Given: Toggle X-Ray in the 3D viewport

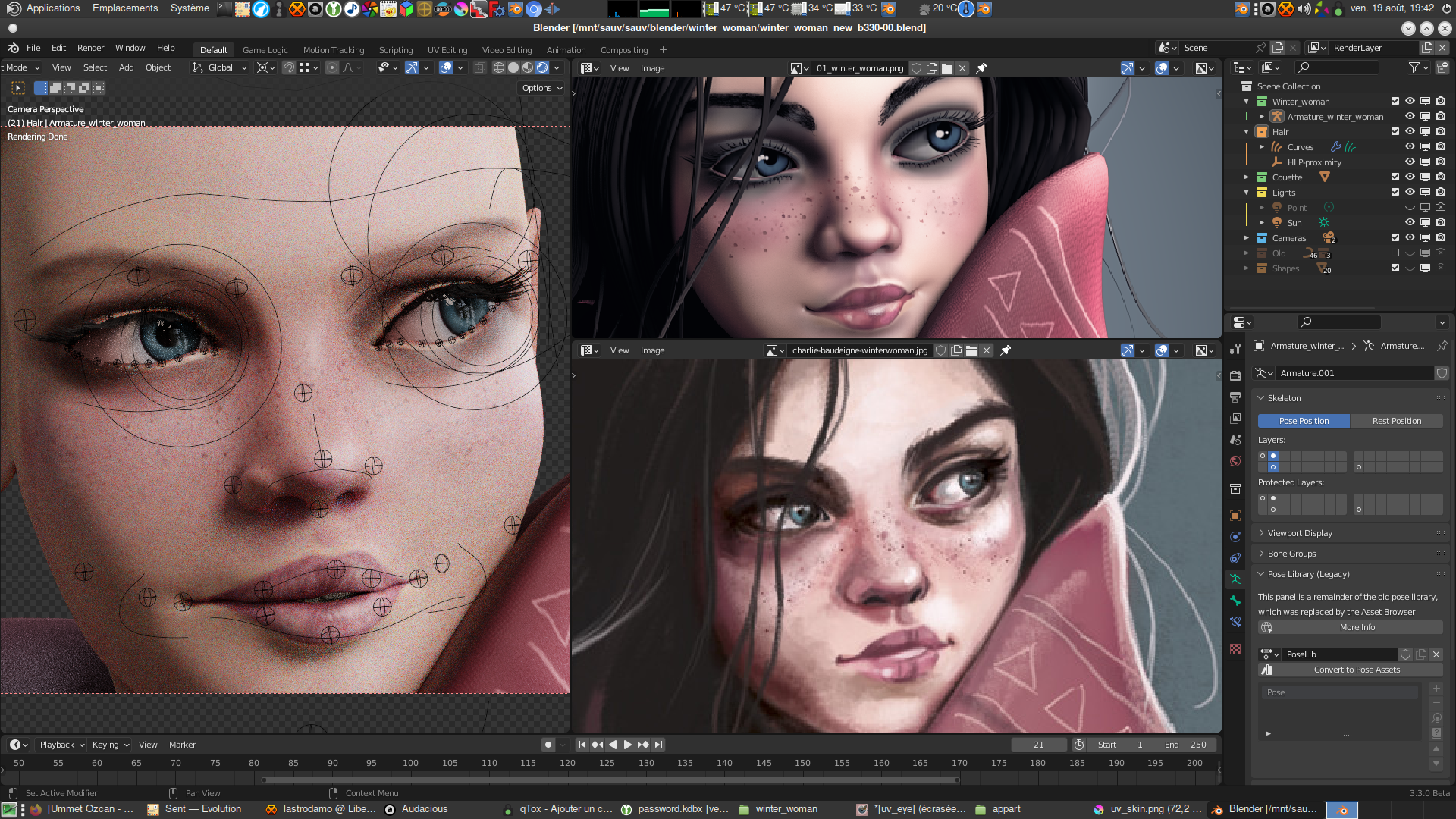Looking at the screenshot, I should tap(480, 67).
